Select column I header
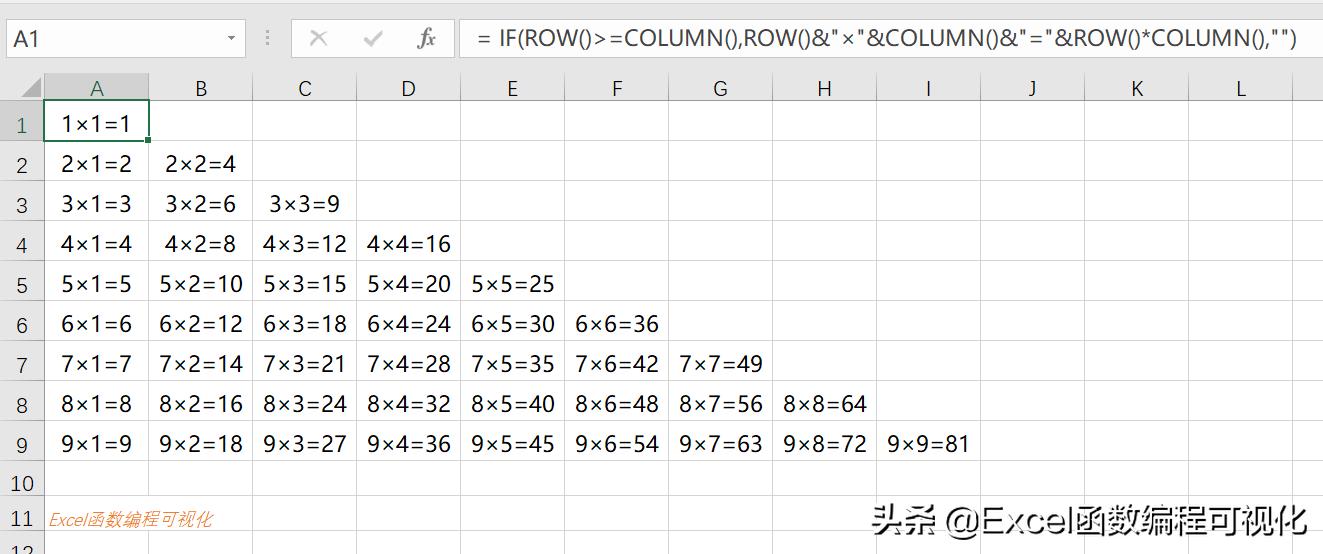This screenshot has width=1323, height=554. (928, 88)
